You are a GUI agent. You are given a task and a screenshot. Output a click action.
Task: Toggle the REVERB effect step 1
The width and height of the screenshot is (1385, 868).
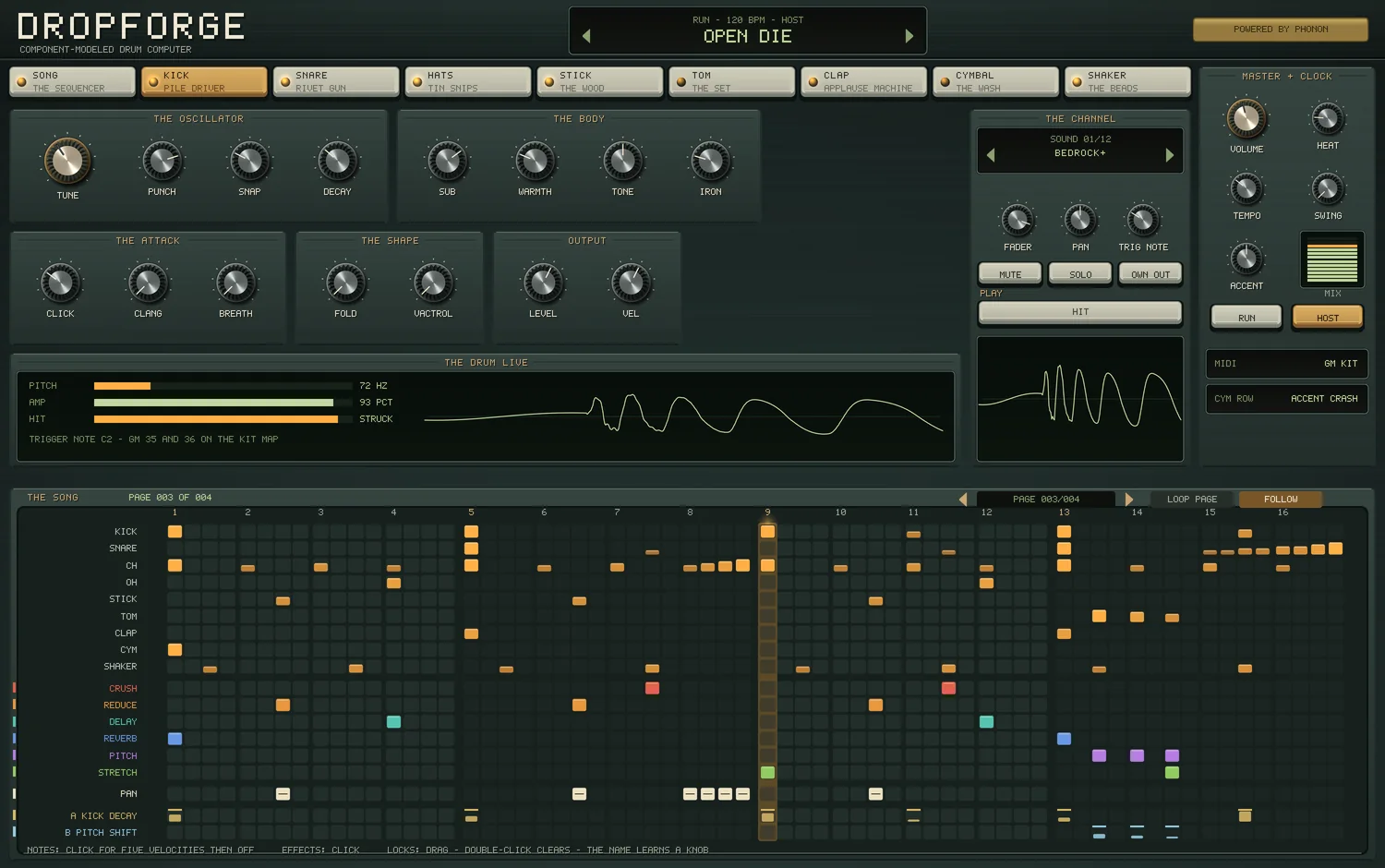coord(175,738)
